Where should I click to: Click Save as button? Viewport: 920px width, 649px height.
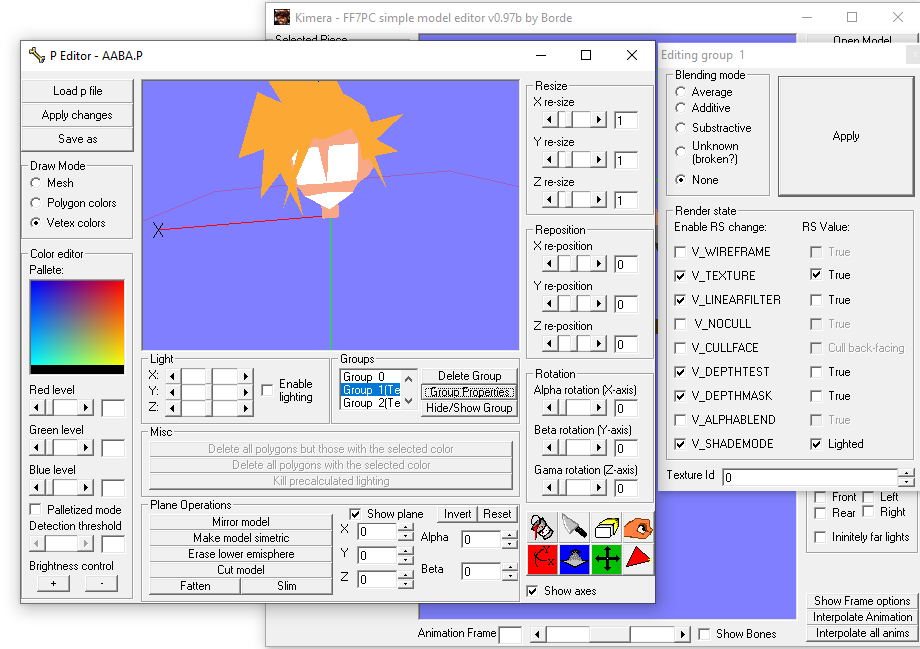pyautogui.click(x=77, y=139)
